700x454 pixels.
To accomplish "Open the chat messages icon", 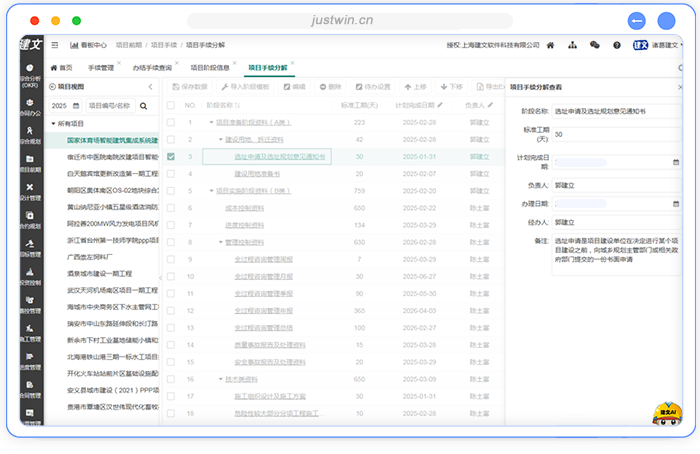I will [x=594, y=45].
